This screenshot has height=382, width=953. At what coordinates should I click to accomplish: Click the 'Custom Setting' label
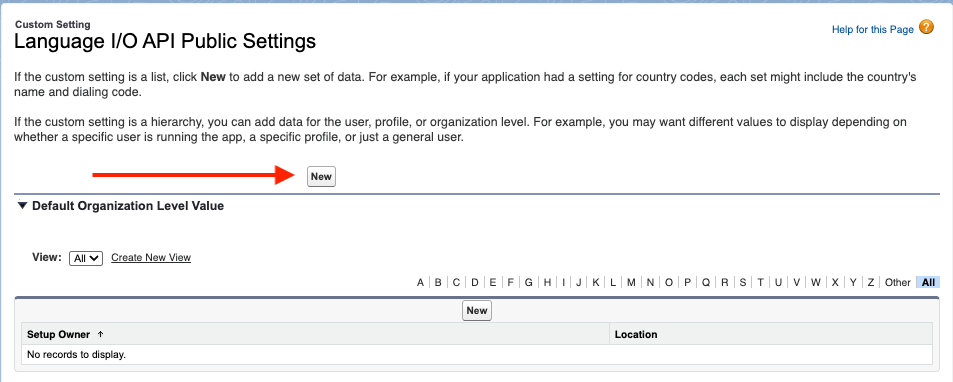coord(53,24)
